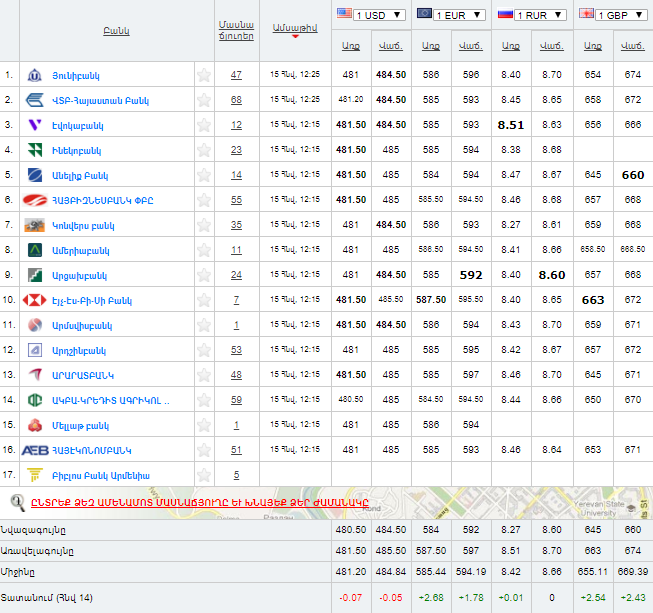
Task: Click the Armswissbank logo icon
Action: pos(35,325)
